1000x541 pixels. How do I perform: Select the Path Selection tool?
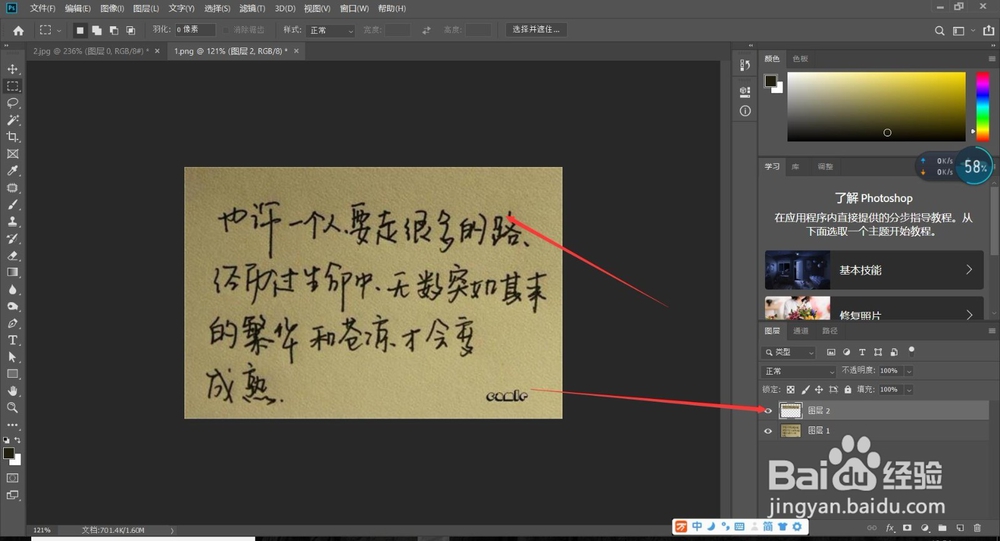coord(13,357)
